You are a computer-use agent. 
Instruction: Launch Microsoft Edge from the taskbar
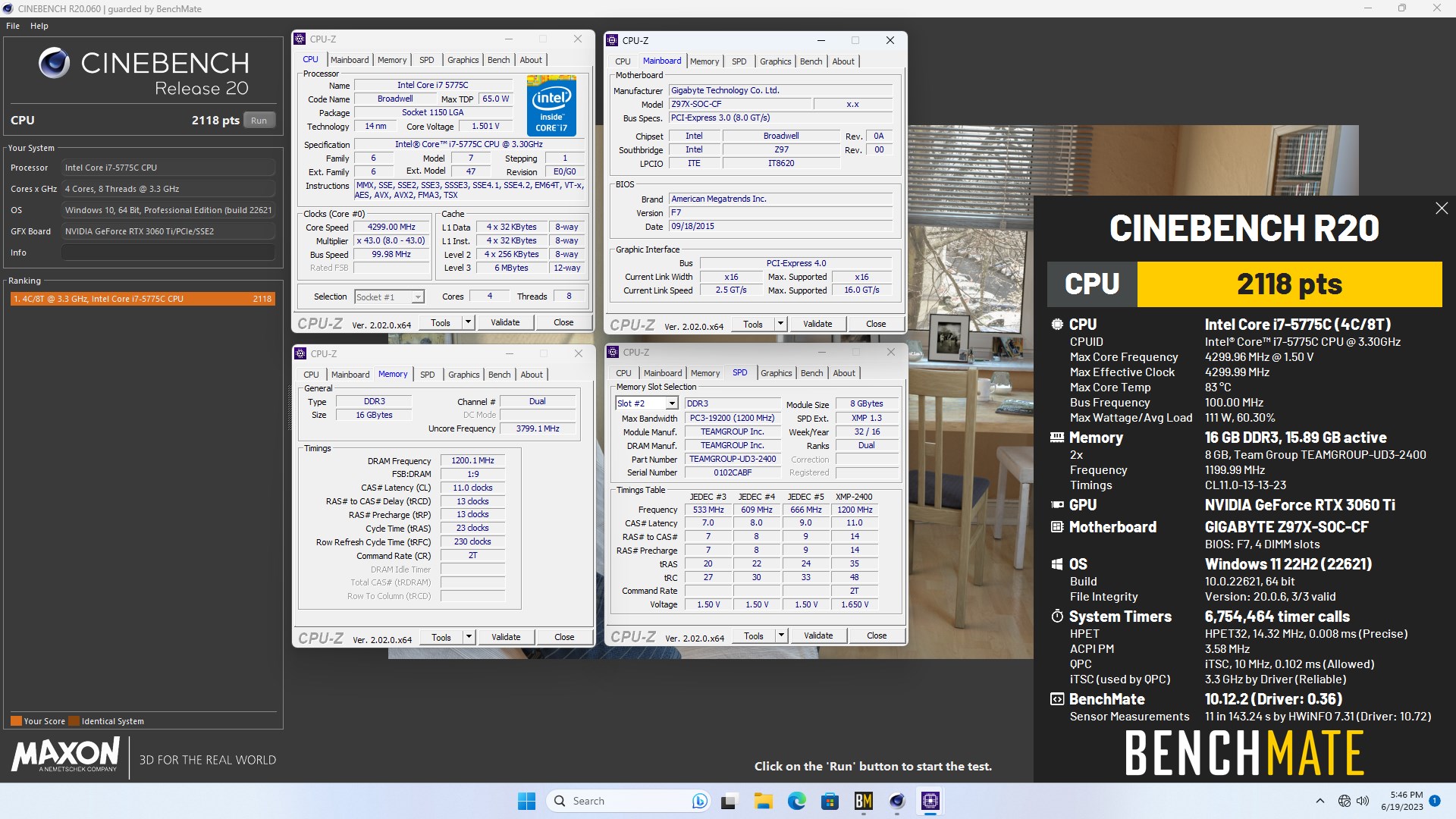coord(796,801)
